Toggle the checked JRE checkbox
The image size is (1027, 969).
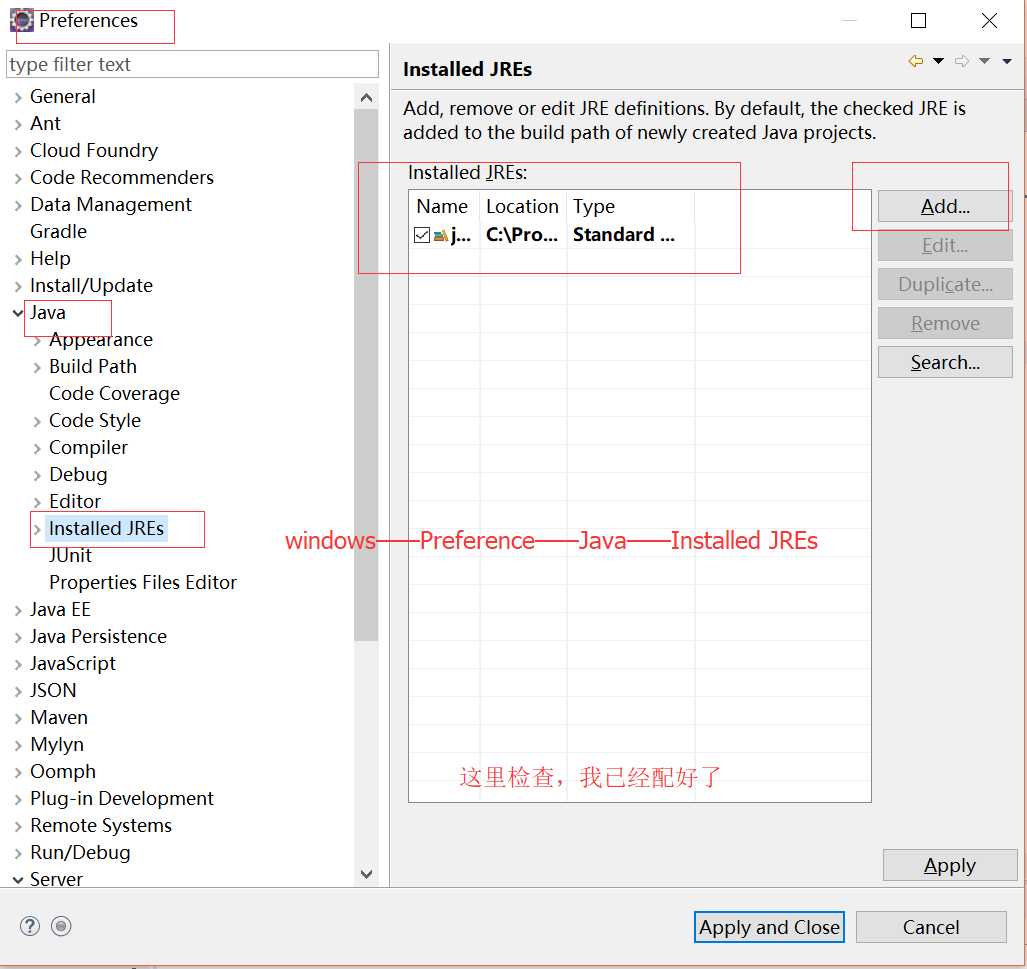[422, 235]
